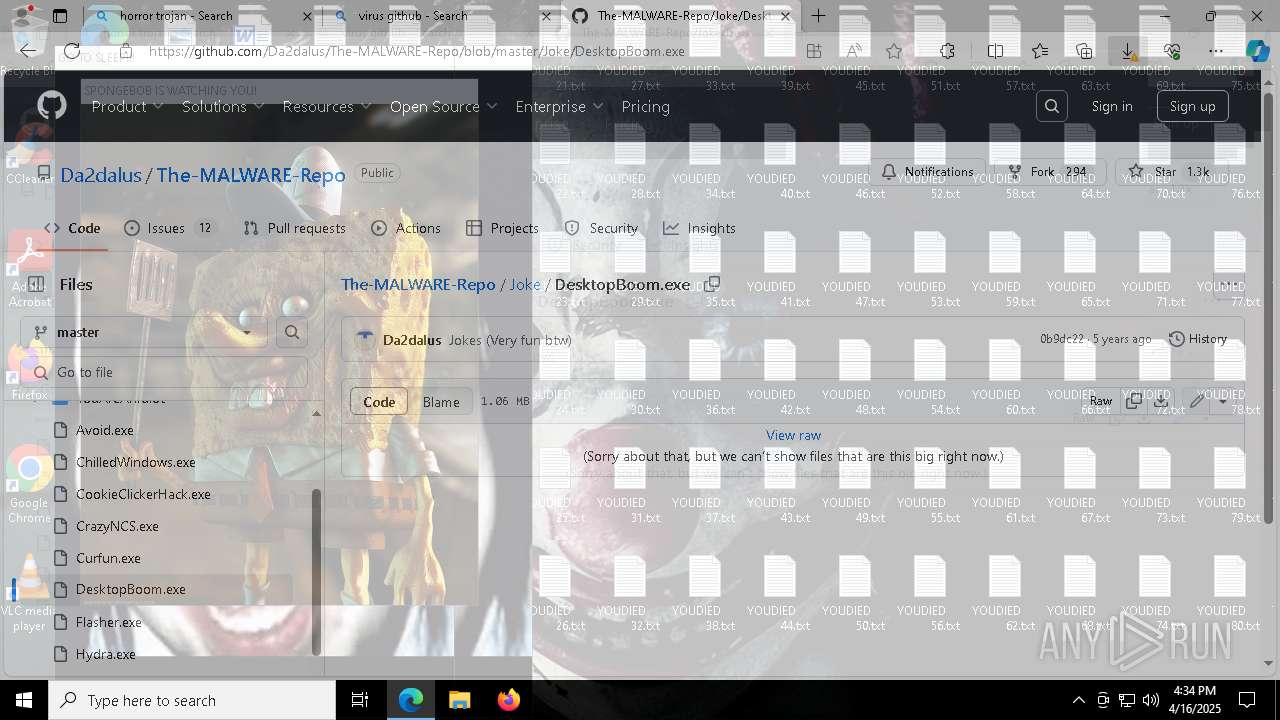Open the notification center icon
This screenshot has height=720, width=1280.
point(1247,700)
